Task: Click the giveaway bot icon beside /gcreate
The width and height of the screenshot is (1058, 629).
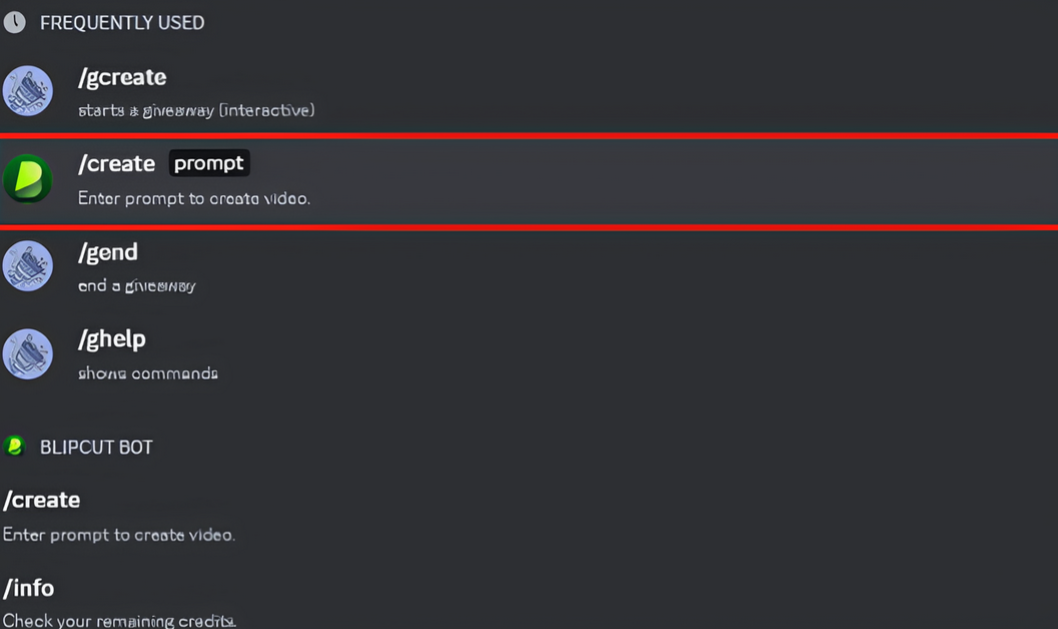Action: coord(27,90)
